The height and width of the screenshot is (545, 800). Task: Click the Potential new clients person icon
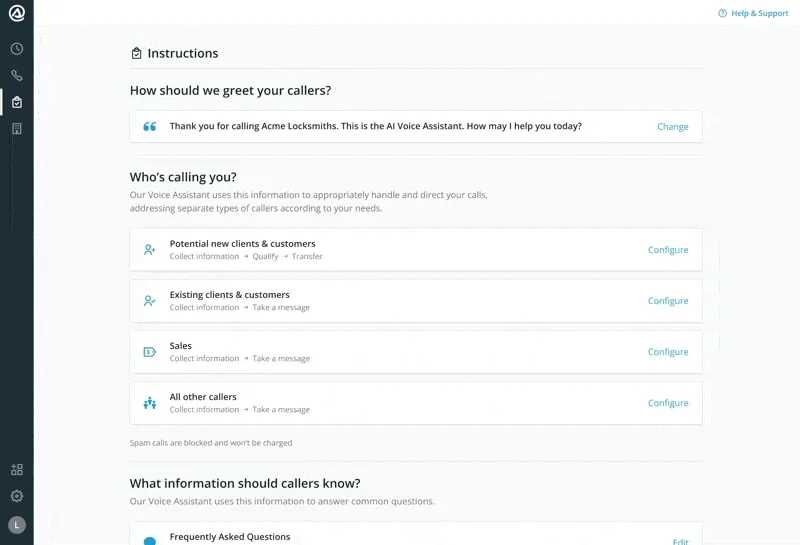(x=149, y=250)
